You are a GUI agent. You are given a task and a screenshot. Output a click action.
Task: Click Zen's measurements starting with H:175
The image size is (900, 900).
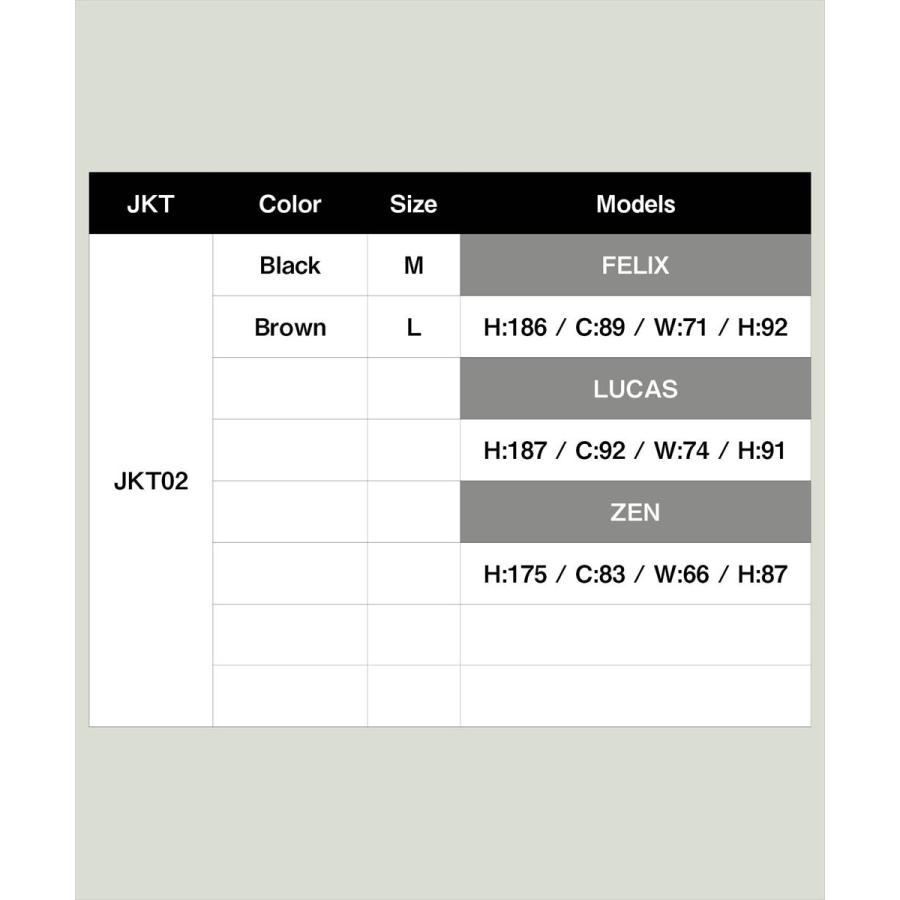click(x=635, y=574)
